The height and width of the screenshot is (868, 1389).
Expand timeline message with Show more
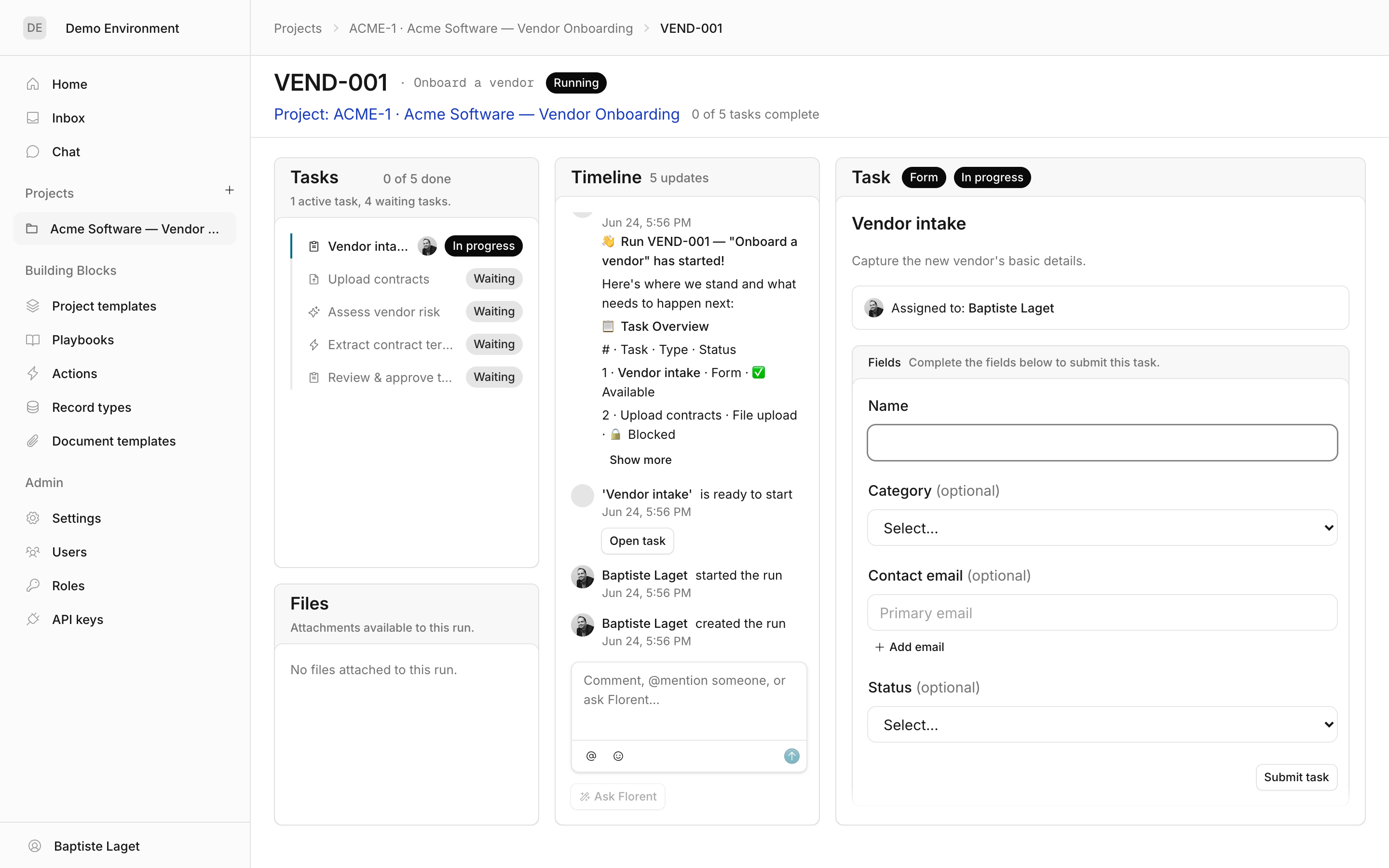pyautogui.click(x=640, y=460)
